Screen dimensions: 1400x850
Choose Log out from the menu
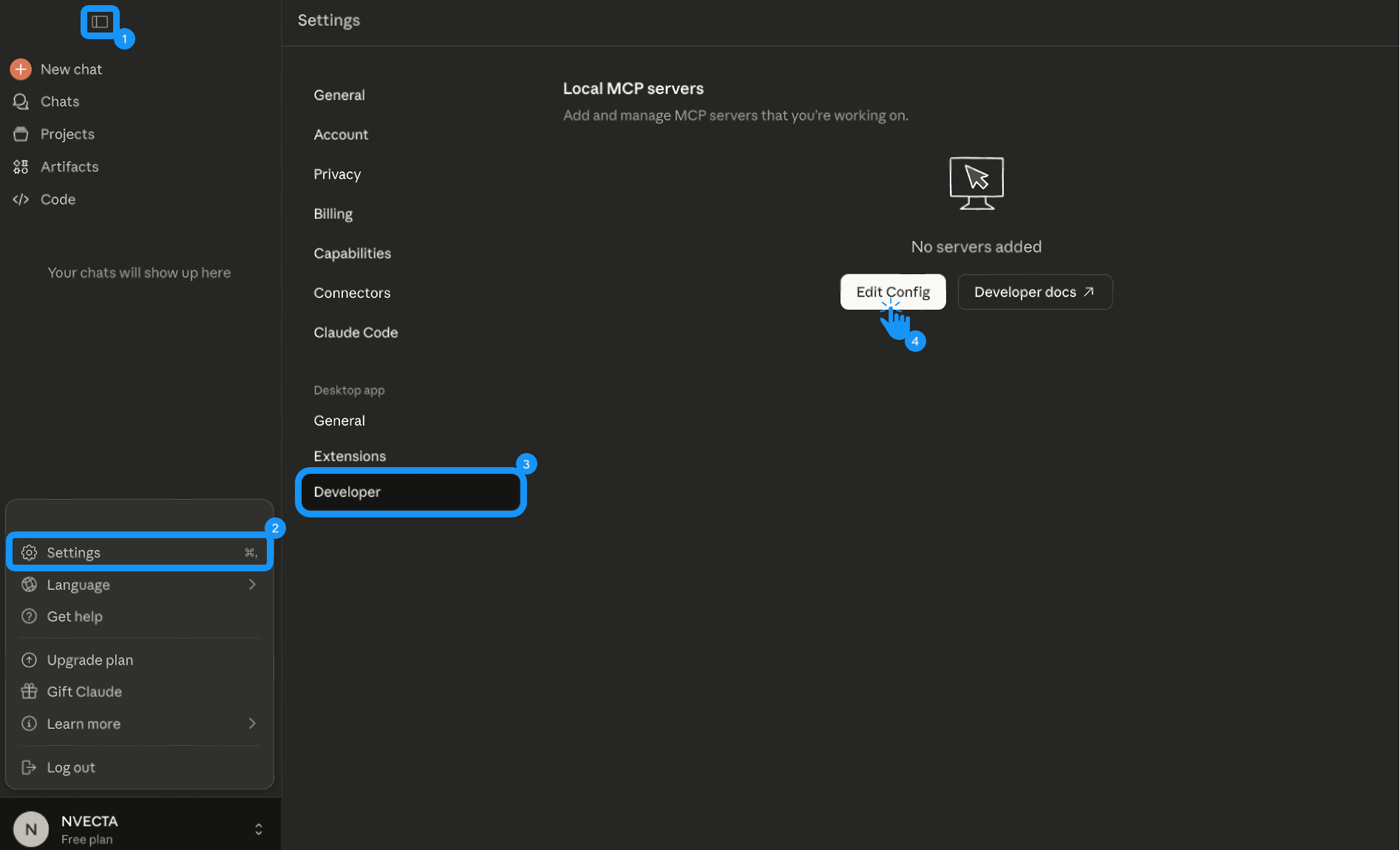click(x=140, y=768)
